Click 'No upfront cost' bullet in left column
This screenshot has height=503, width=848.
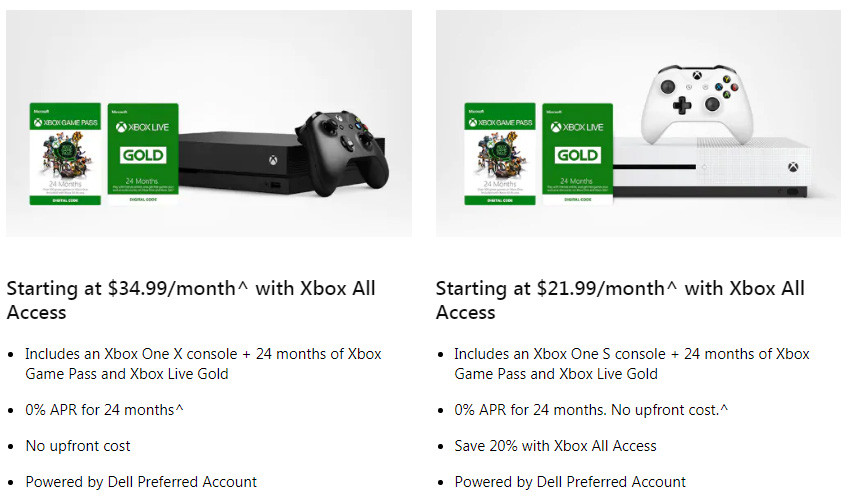point(78,446)
